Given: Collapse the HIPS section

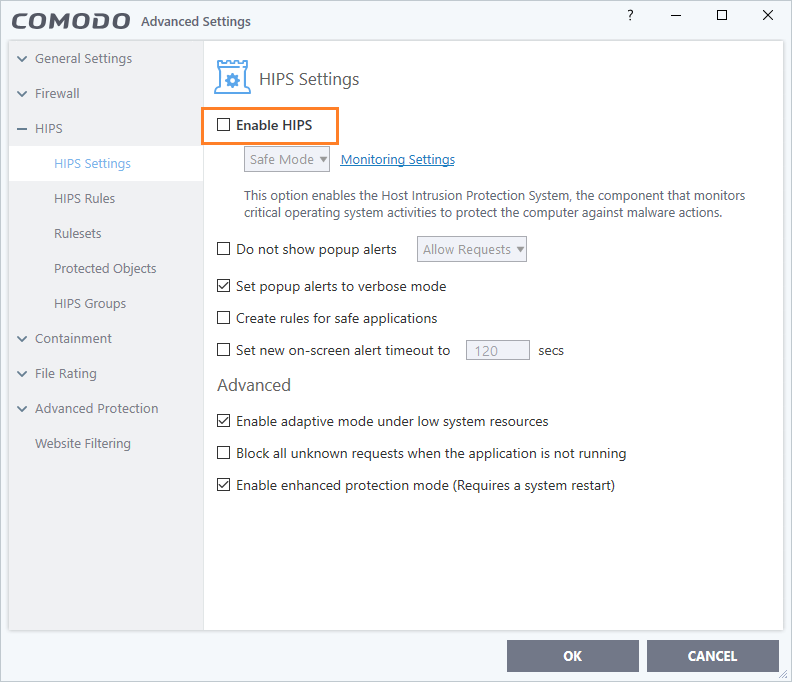Looking at the screenshot, I should coord(22,129).
